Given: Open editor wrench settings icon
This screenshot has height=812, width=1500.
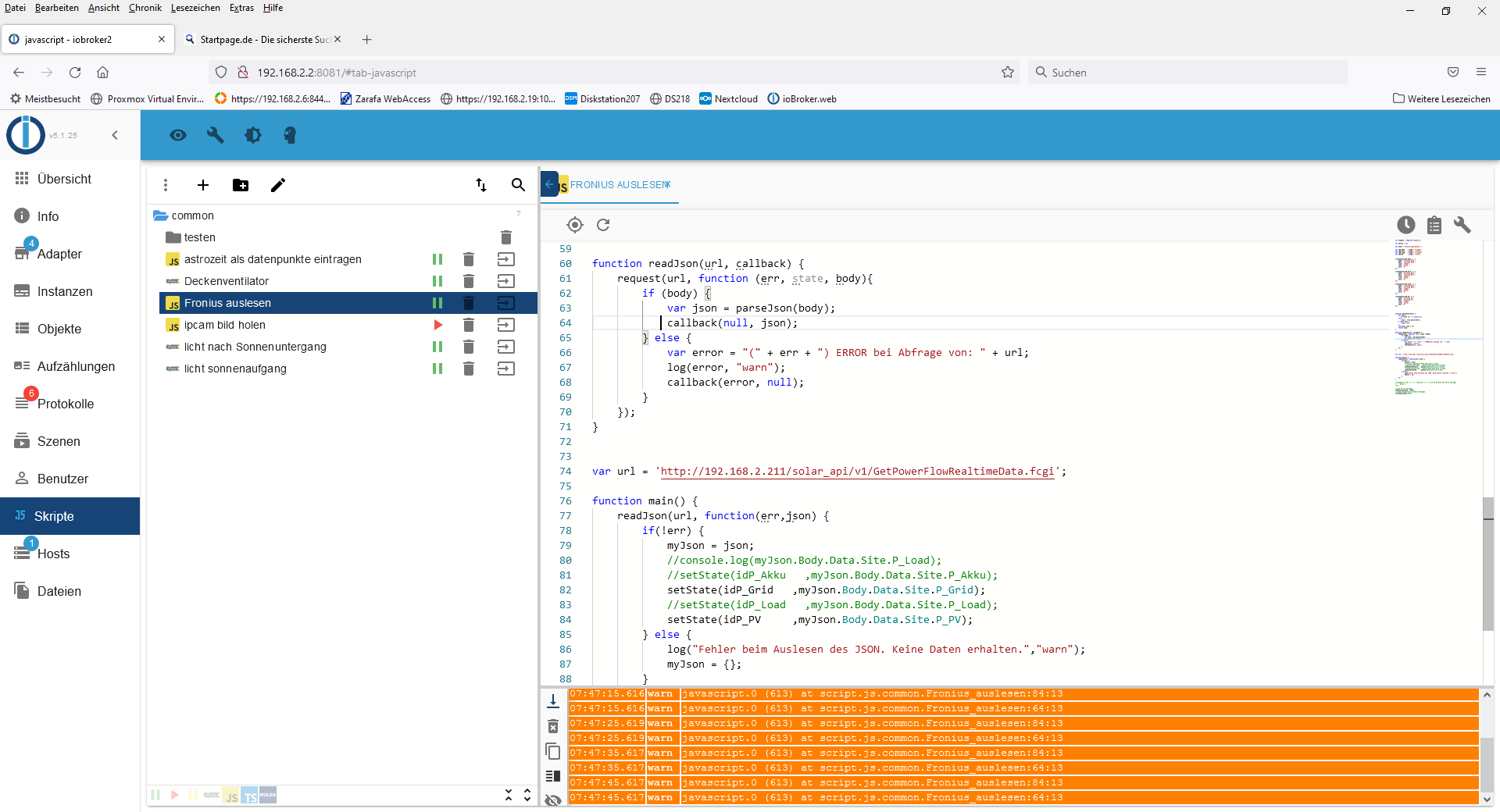Looking at the screenshot, I should [x=1462, y=225].
